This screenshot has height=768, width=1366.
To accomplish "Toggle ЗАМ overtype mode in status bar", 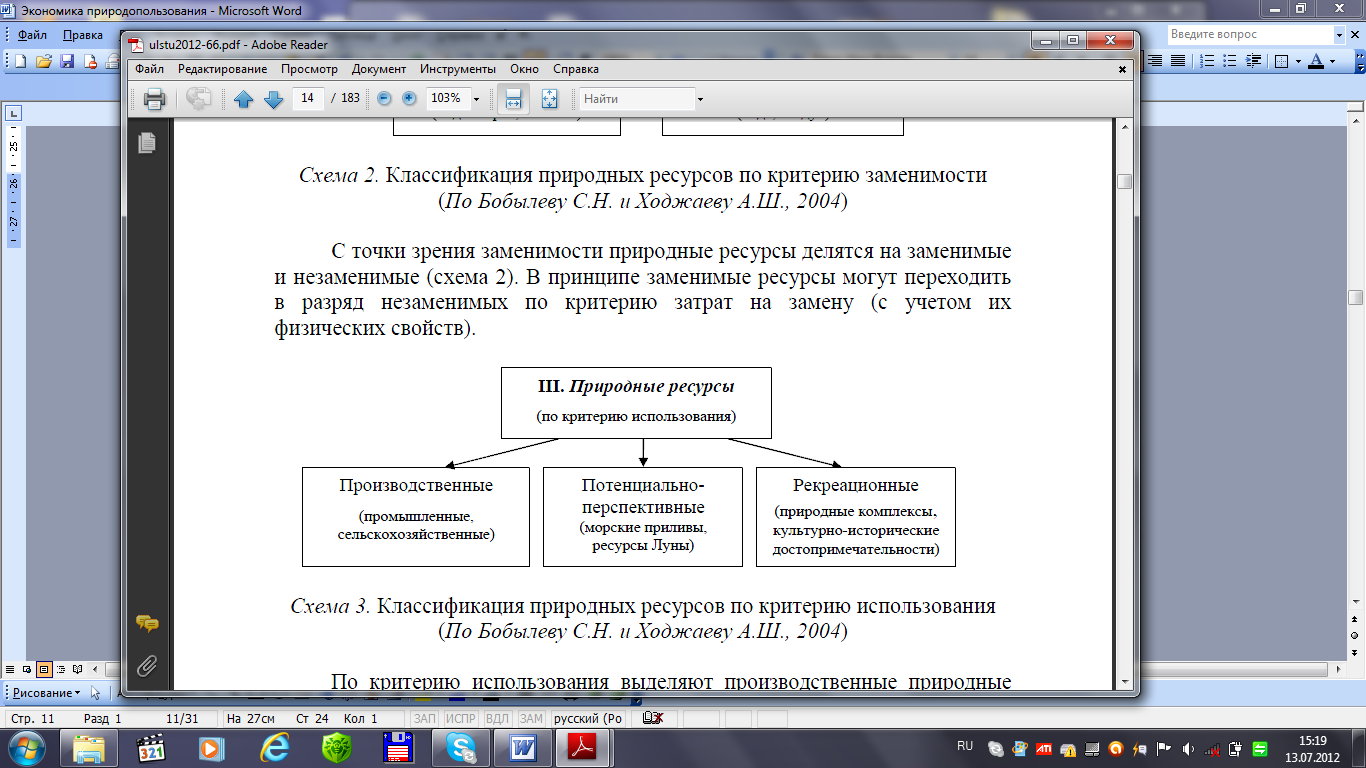I will (531, 719).
